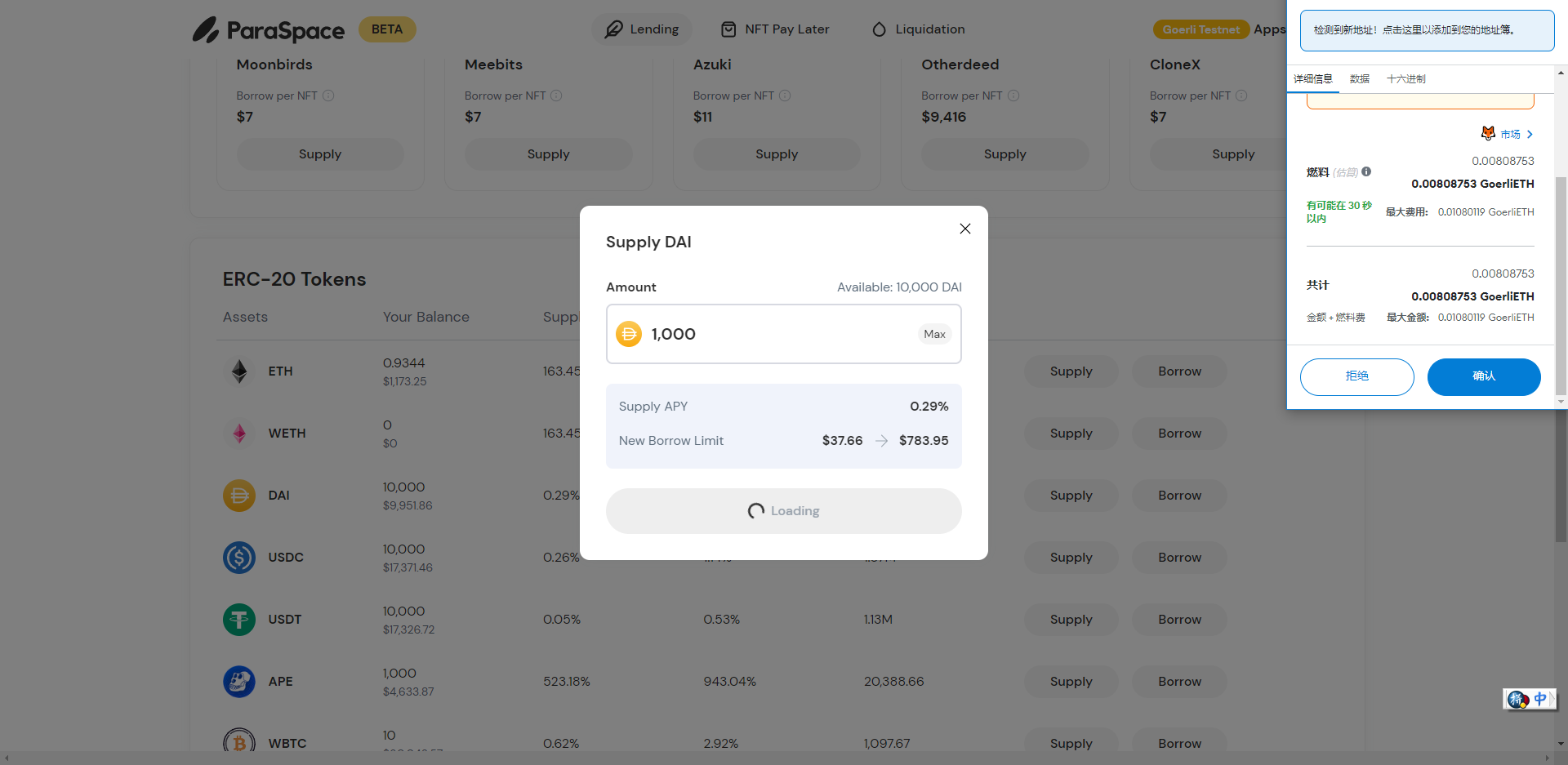Click MetaMask panel scroll-up arrow

click(1561, 73)
